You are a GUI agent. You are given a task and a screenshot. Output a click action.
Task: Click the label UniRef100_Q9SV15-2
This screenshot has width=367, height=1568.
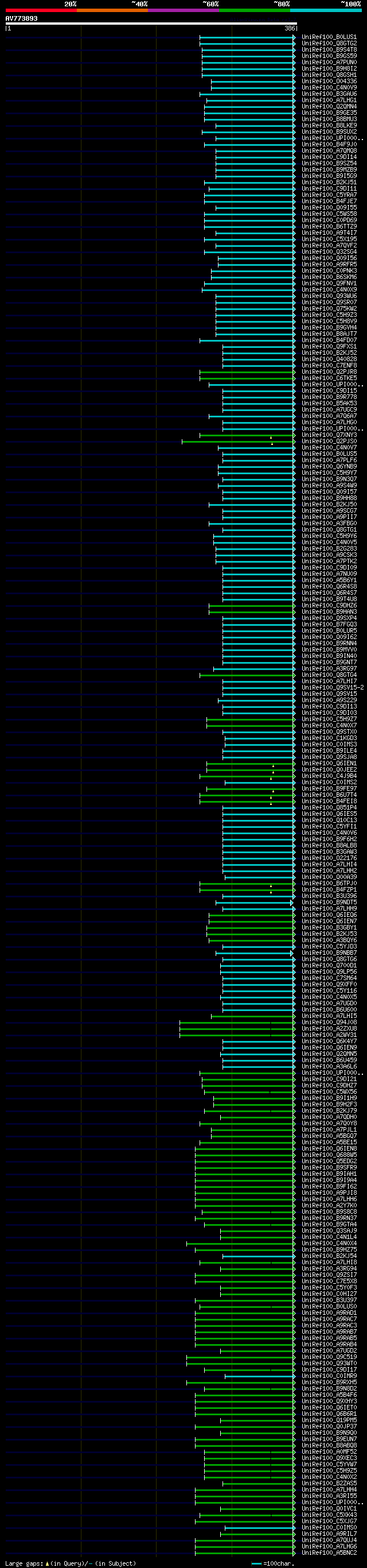click(333, 688)
